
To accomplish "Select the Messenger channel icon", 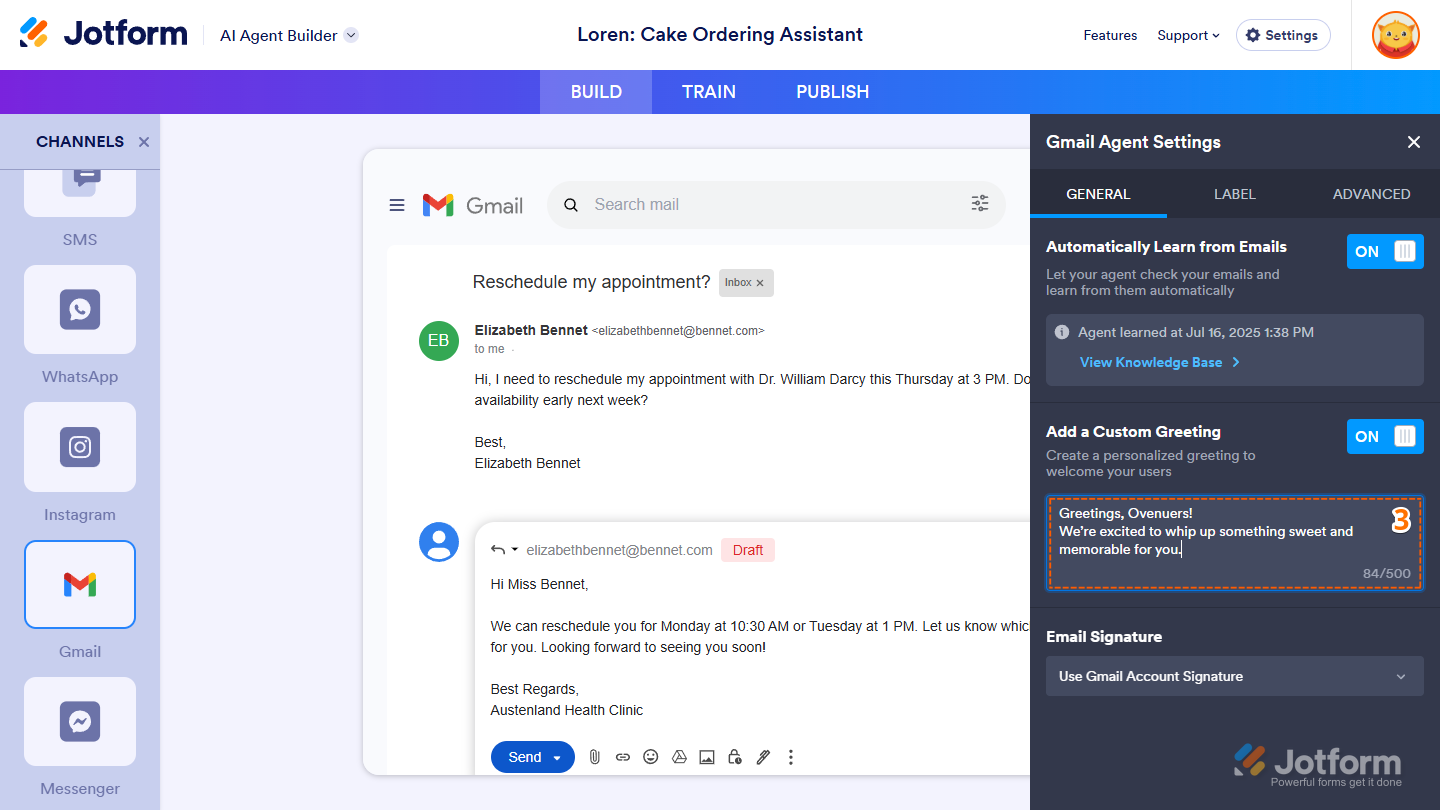I will click(x=80, y=721).
